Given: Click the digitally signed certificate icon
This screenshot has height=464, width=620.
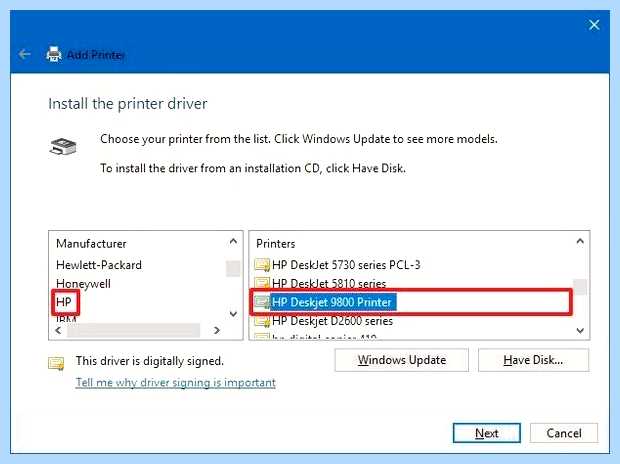Looking at the screenshot, I should click(56, 363).
